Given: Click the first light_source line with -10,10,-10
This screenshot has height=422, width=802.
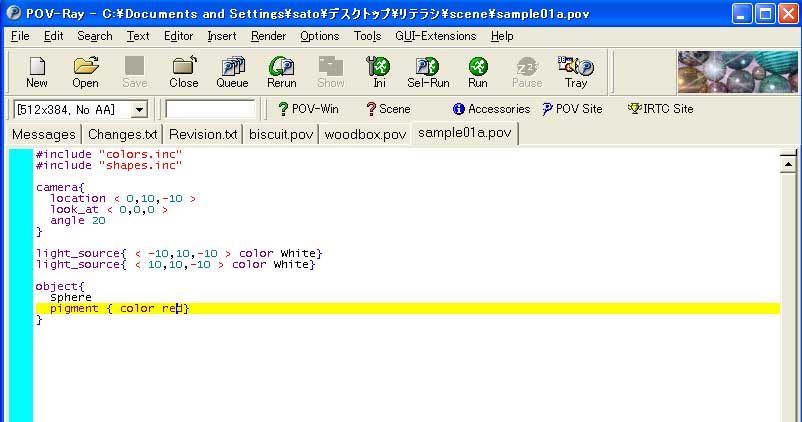Looking at the screenshot, I should tap(179, 253).
